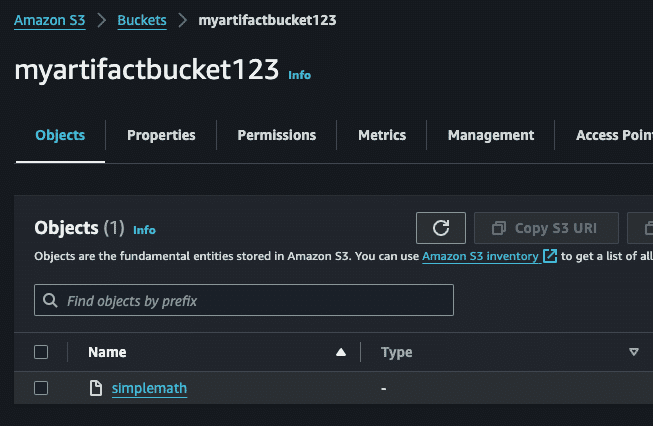Switch to the Objects tab
The width and height of the screenshot is (653, 426).
coord(60,135)
